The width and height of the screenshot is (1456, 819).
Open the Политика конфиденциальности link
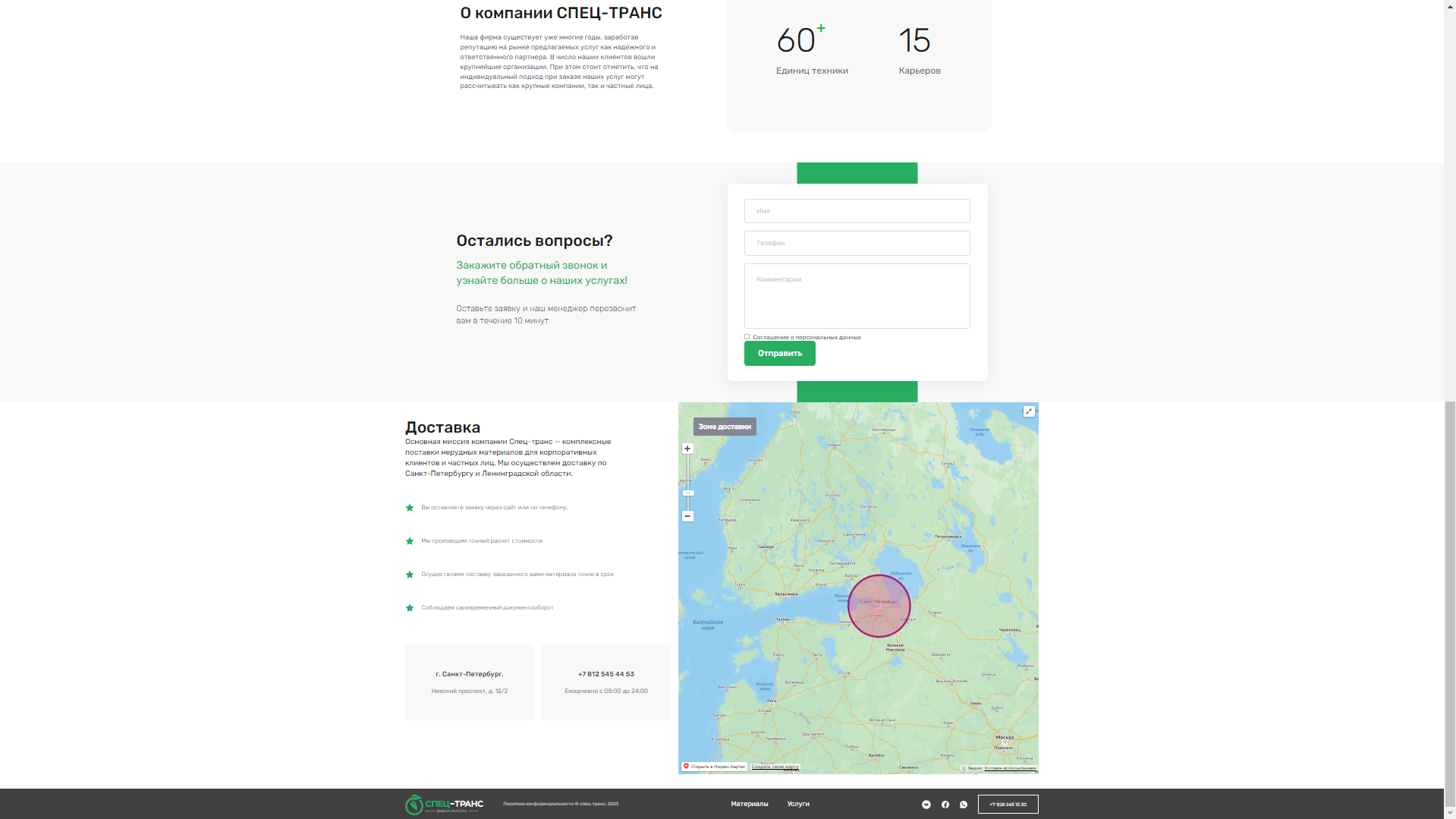[x=561, y=804]
